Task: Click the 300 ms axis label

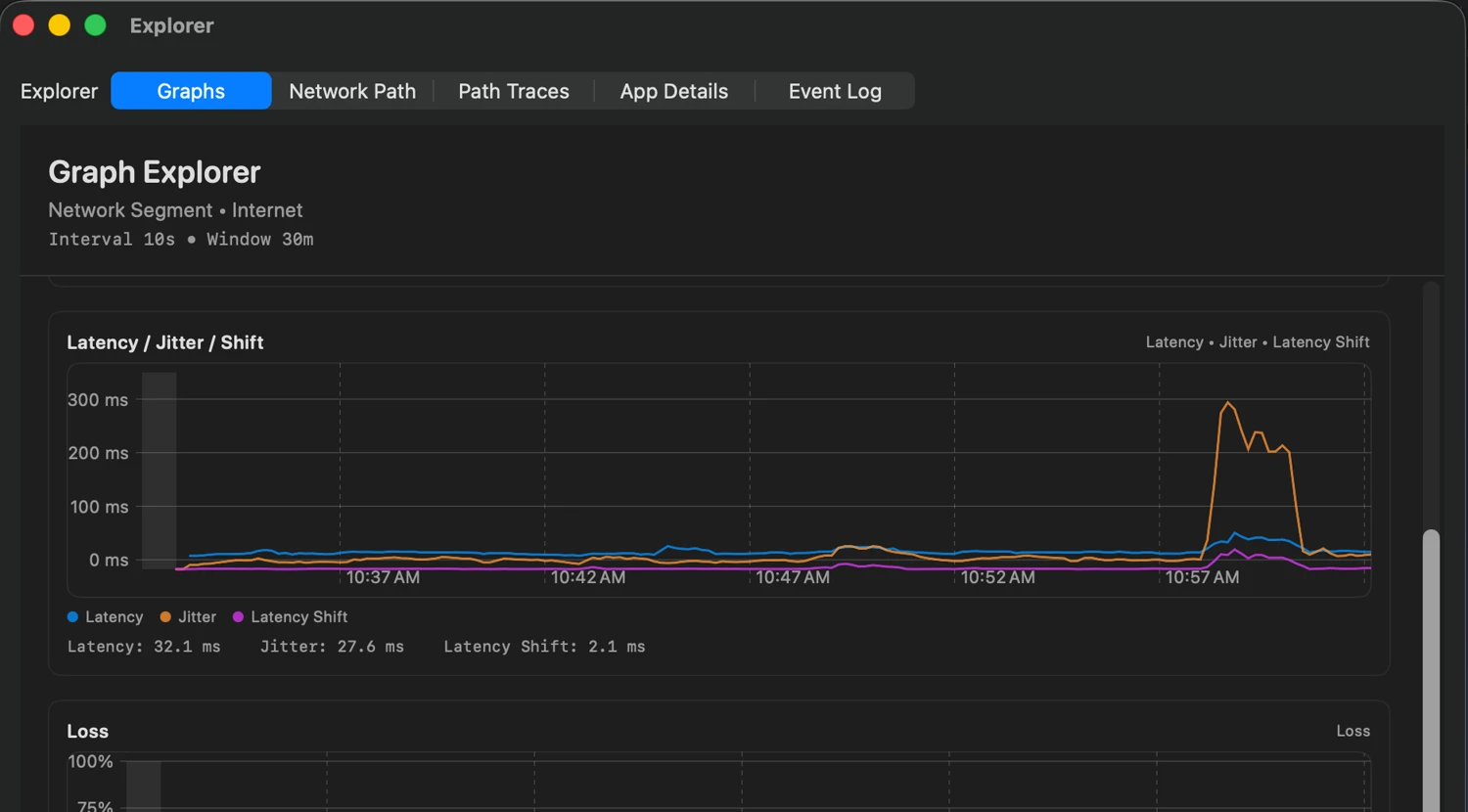Action: pyautogui.click(x=98, y=400)
